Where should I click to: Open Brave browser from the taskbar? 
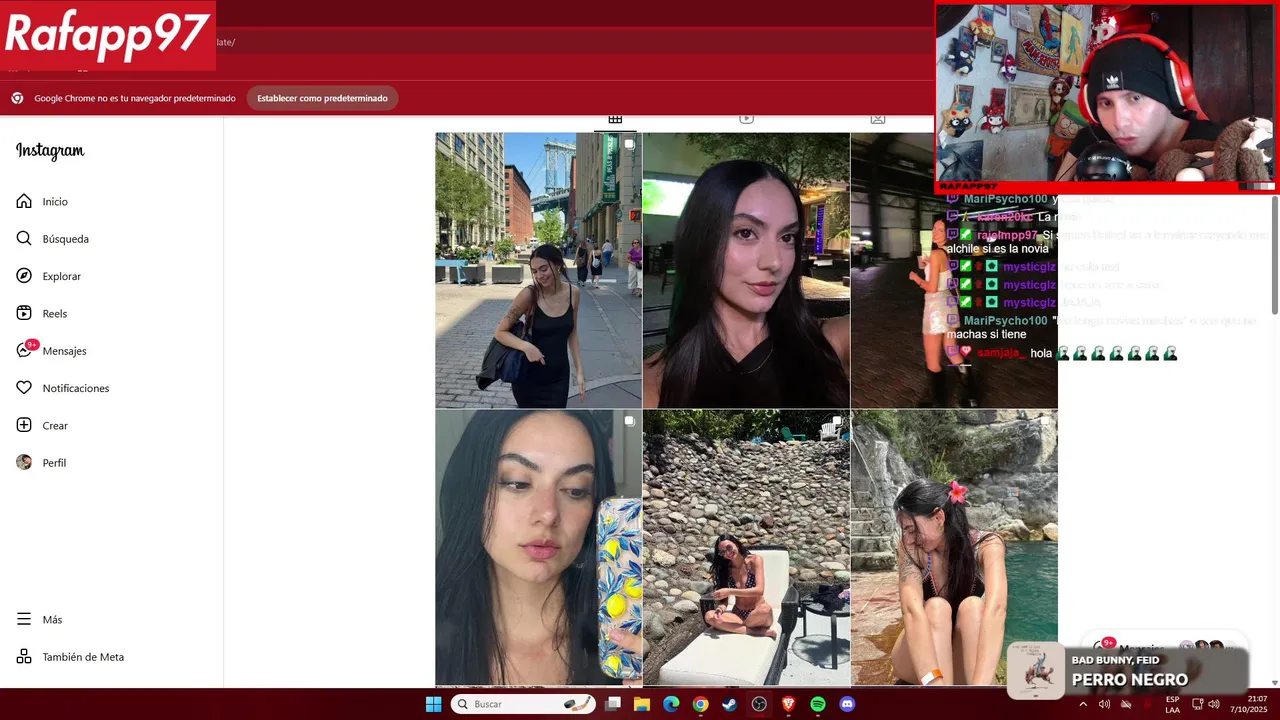point(788,704)
